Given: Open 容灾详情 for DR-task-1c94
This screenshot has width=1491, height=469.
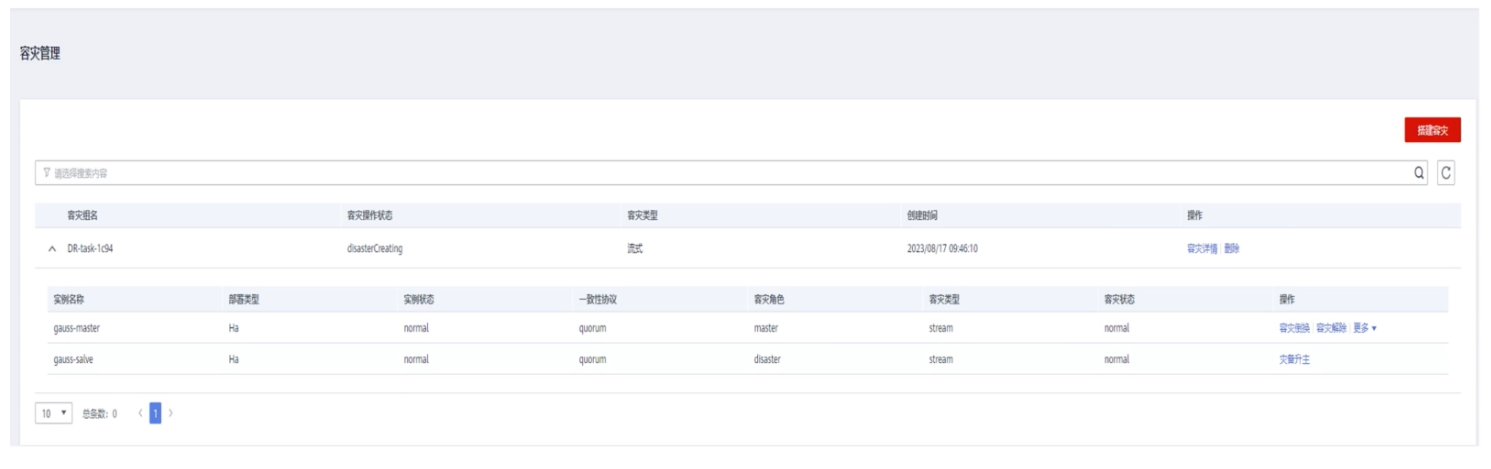Looking at the screenshot, I should pos(1201,249).
